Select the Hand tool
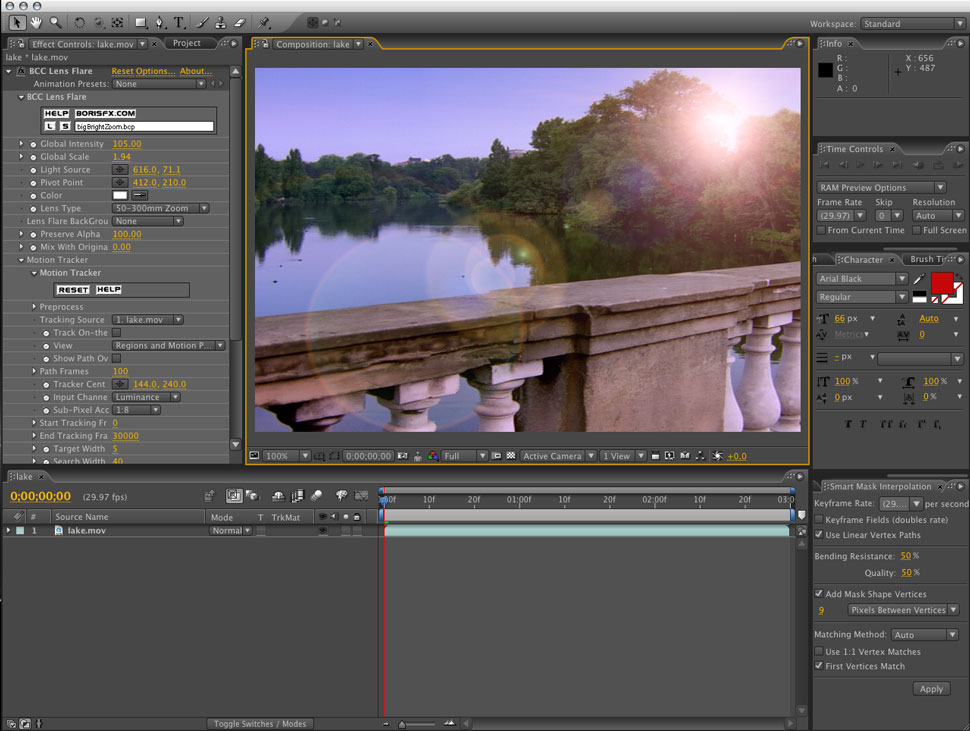Image resolution: width=970 pixels, height=731 pixels. [36, 22]
